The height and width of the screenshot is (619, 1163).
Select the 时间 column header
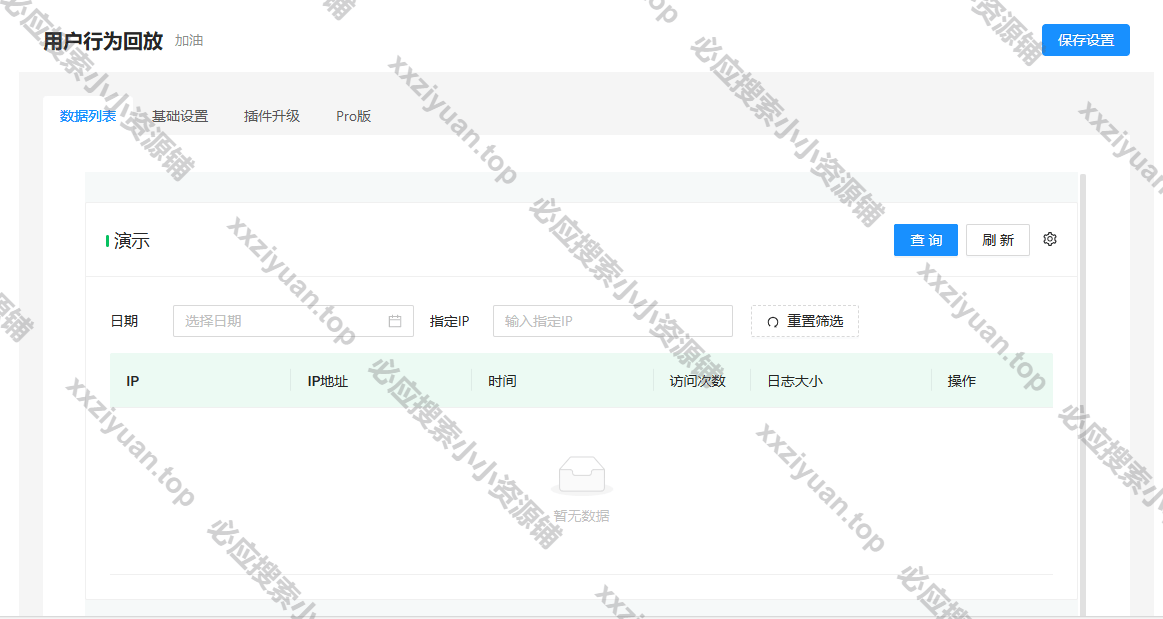[502, 381]
